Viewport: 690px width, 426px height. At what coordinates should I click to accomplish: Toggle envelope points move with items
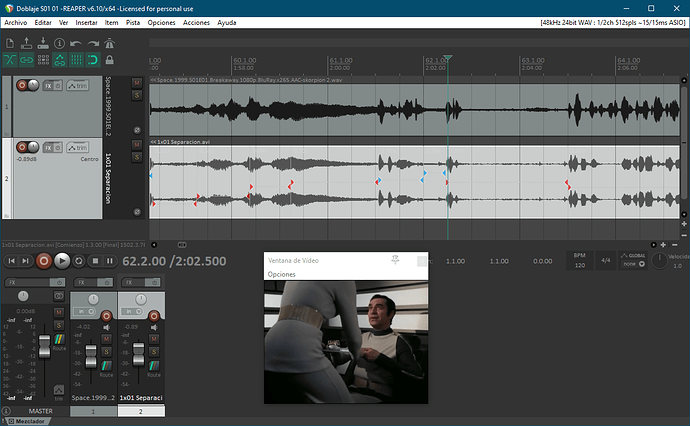pos(60,60)
